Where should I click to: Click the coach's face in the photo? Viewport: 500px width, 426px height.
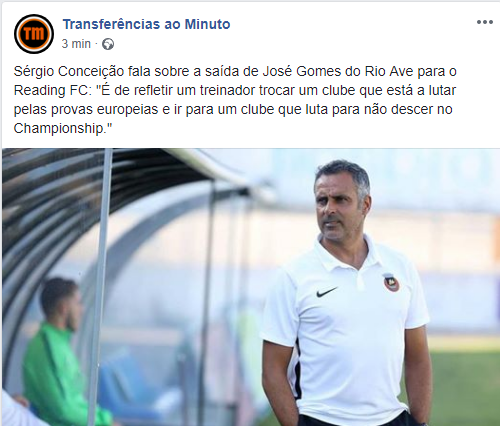[x=338, y=202]
